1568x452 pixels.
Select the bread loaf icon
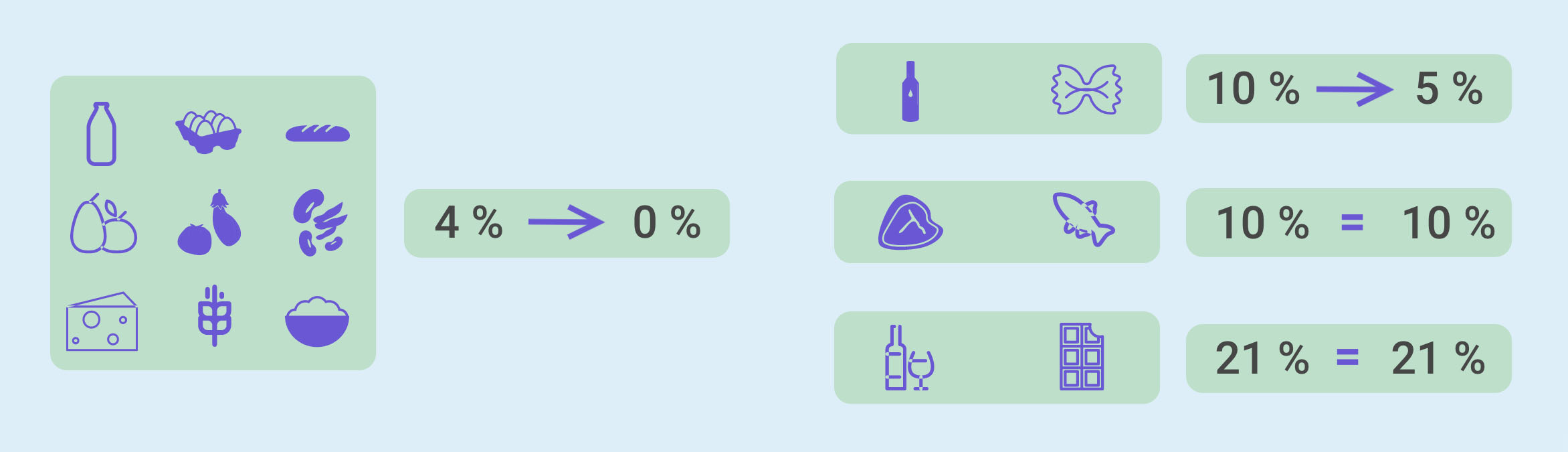(x=318, y=133)
